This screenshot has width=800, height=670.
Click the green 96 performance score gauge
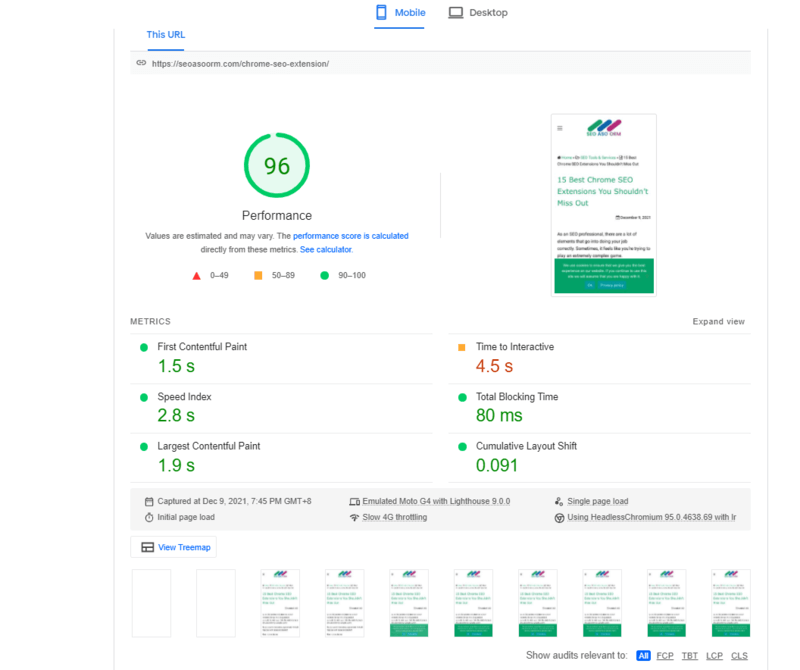click(x=277, y=166)
